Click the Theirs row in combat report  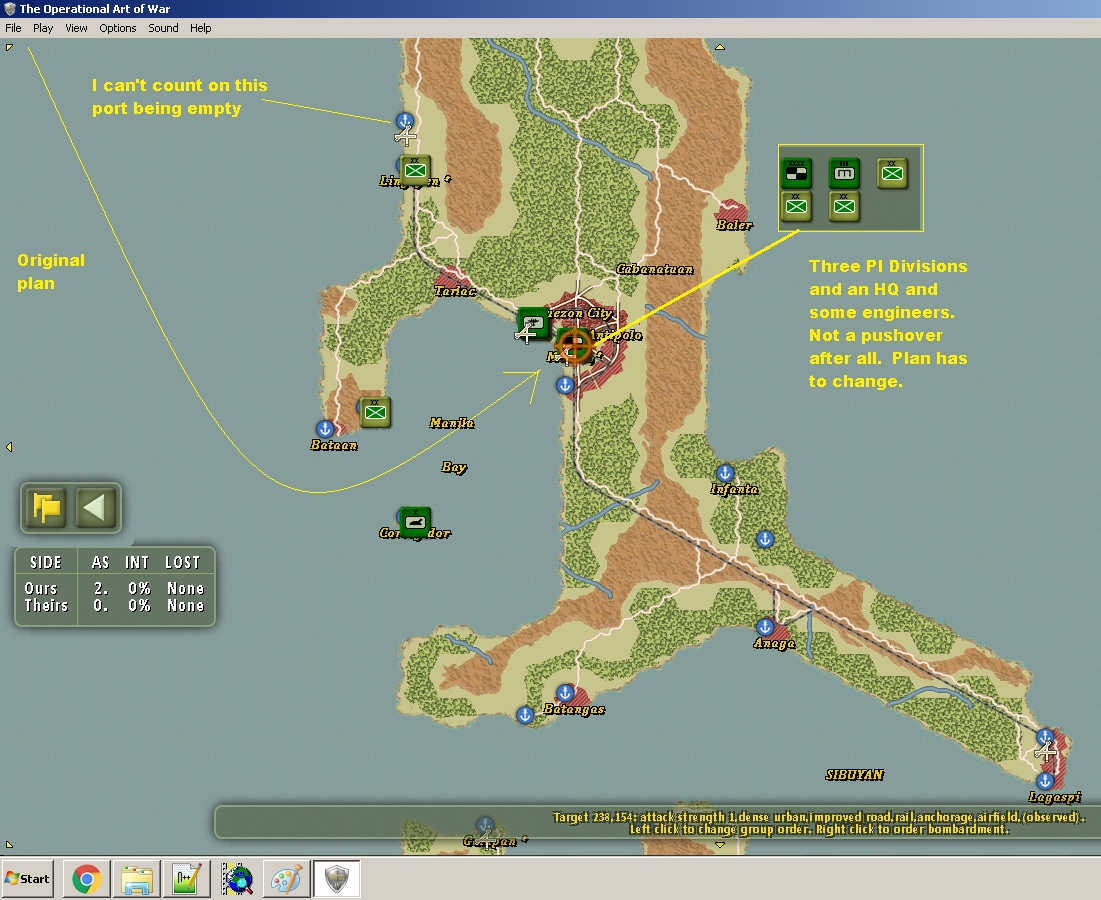pyautogui.click(x=114, y=605)
